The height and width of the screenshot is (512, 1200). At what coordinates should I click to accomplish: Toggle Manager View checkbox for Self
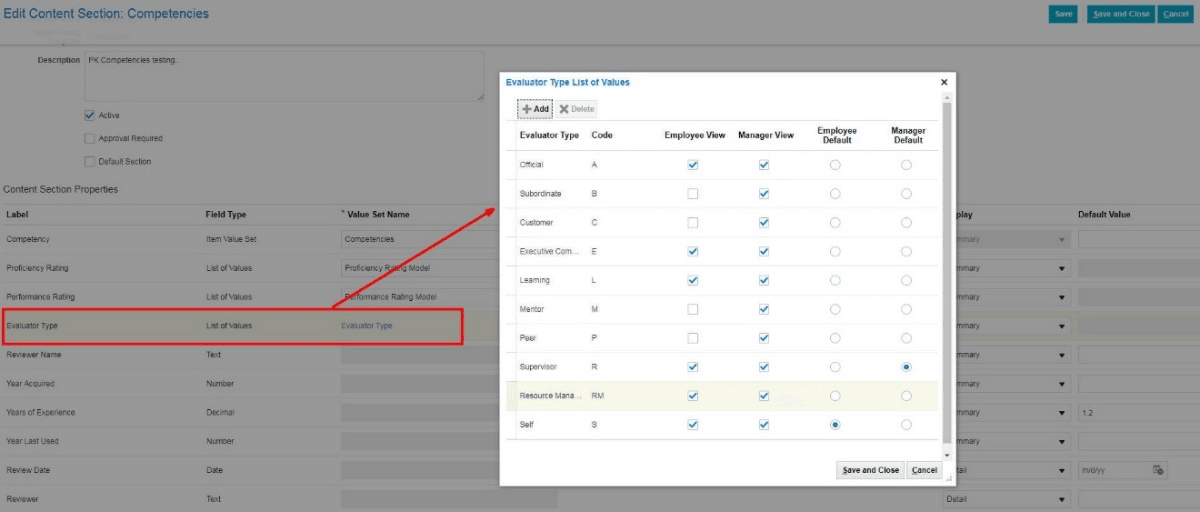click(764, 425)
